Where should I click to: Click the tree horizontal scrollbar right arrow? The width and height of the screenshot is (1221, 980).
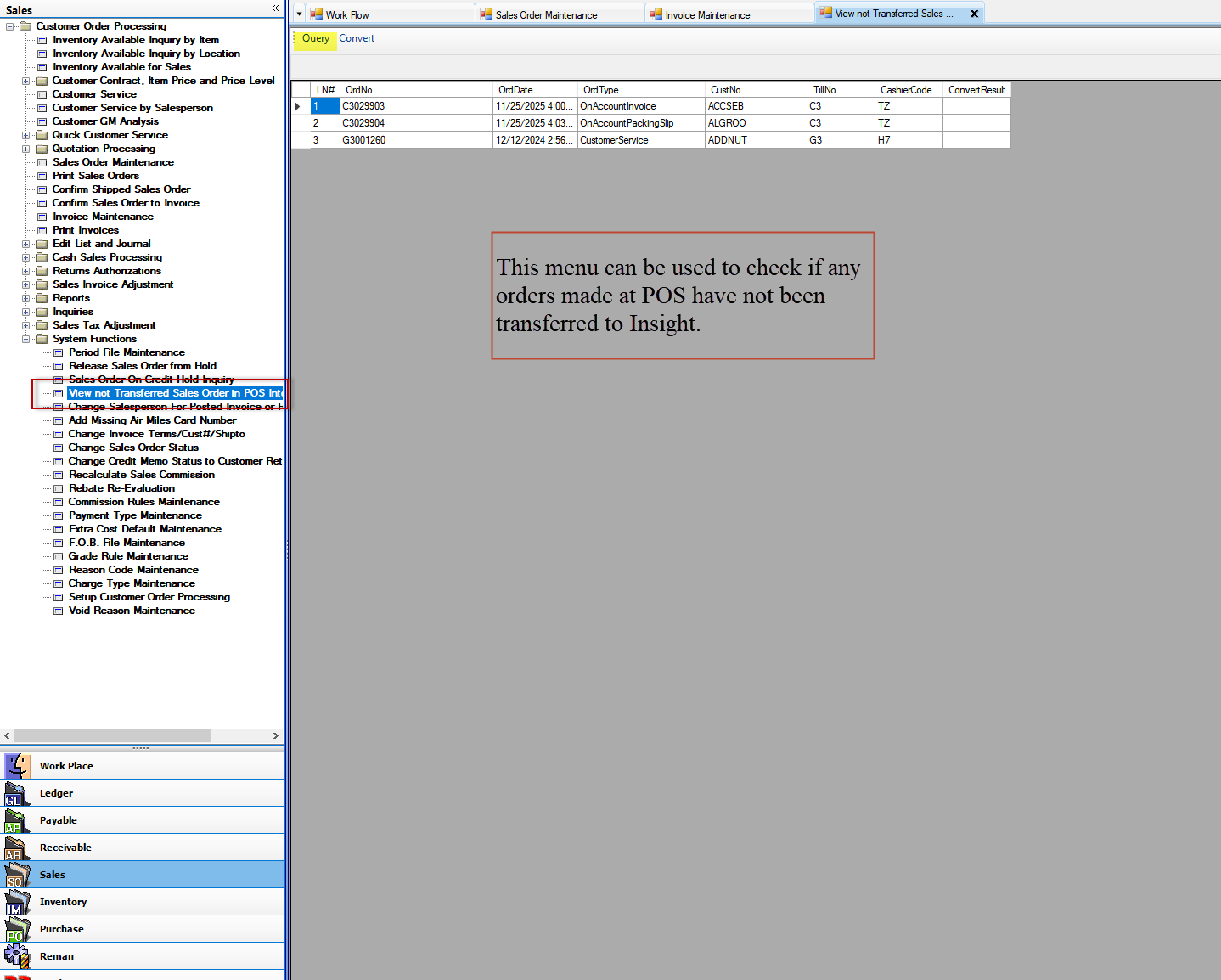point(275,735)
